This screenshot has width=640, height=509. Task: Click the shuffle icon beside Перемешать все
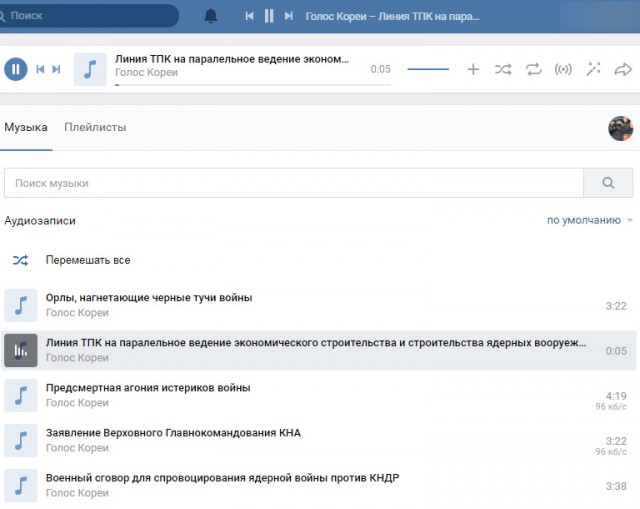point(20,260)
